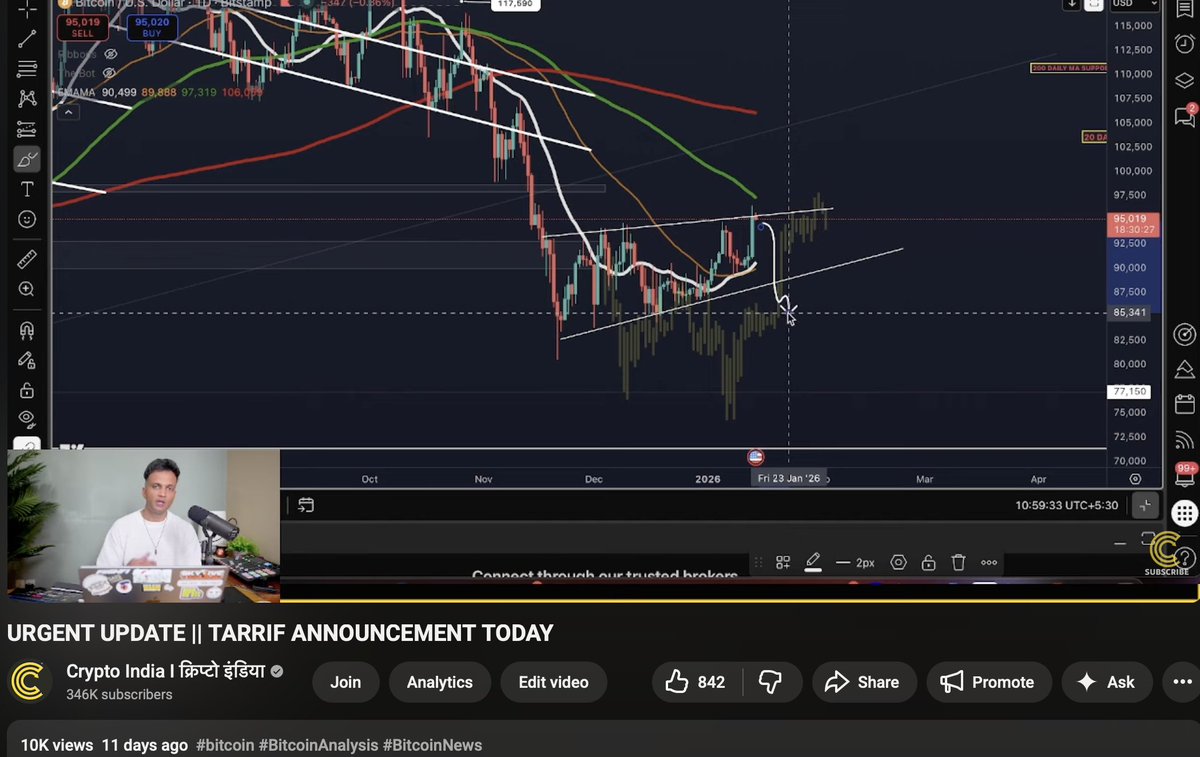Screen dimensions: 1200x757
Task: Open the news feed broadcast icon
Action: pos(1185,440)
